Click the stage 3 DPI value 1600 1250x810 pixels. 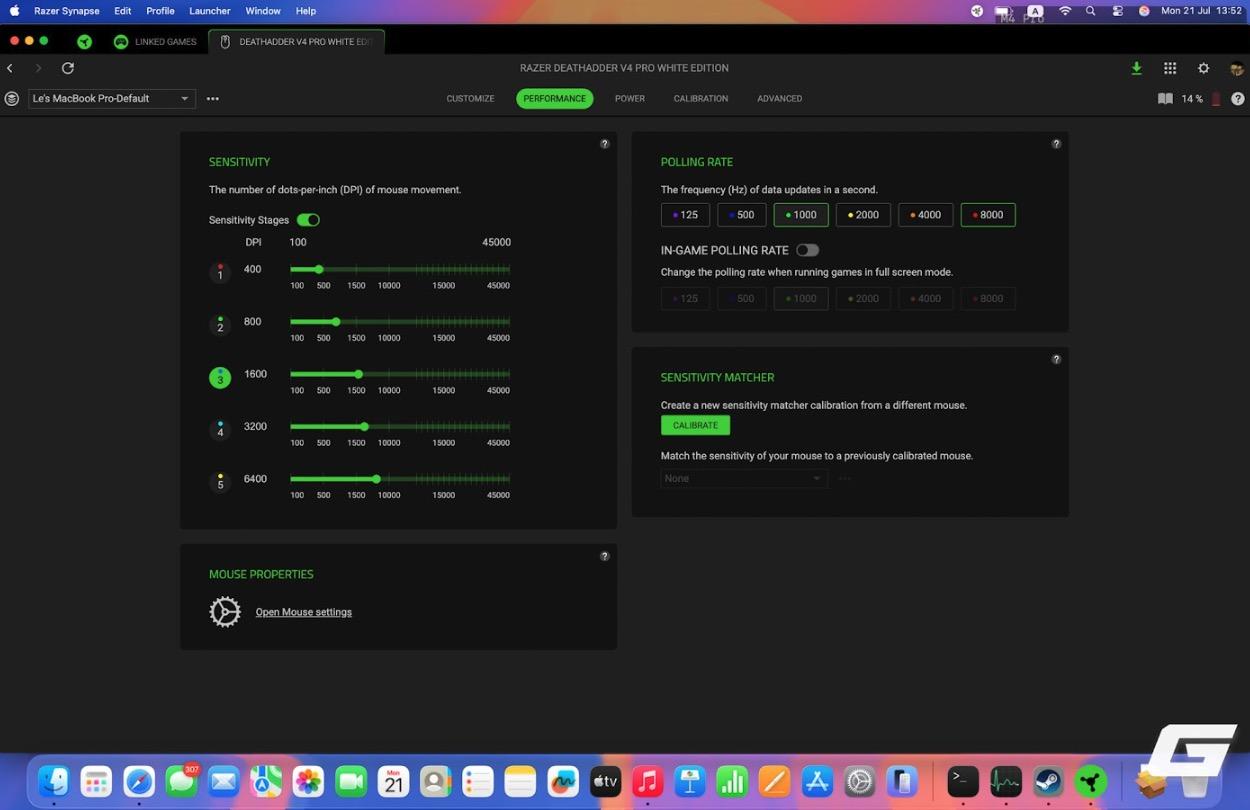point(255,374)
